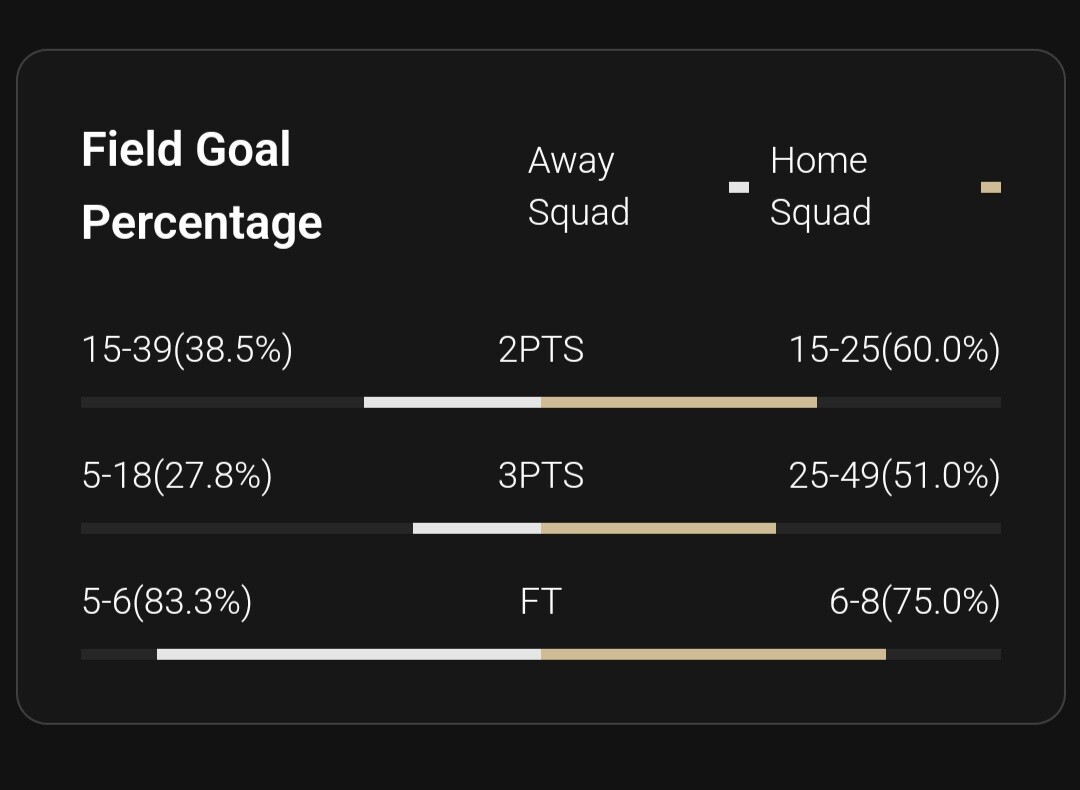This screenshot has width=1080, height=790.
Task: Click the 2PTS category label
Action: coord(541,350)
